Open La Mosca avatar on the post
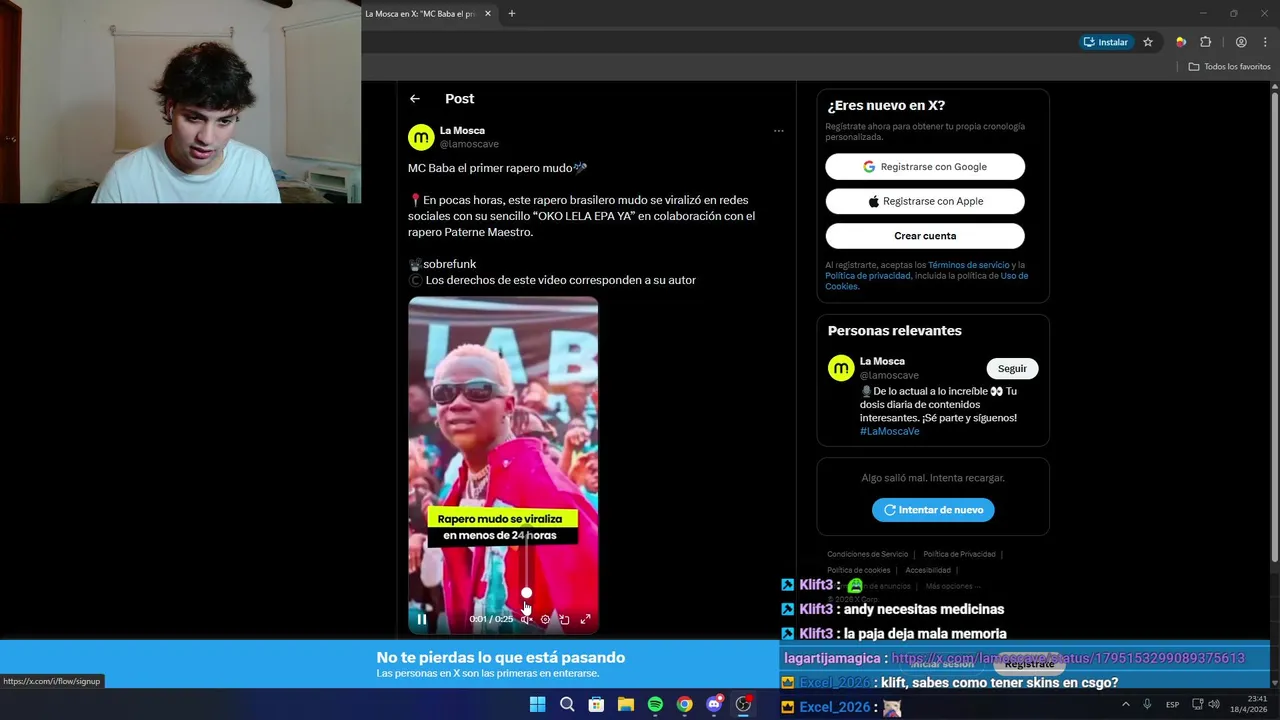This screenshot has height=720, width=1280. (x=421, y=137)
